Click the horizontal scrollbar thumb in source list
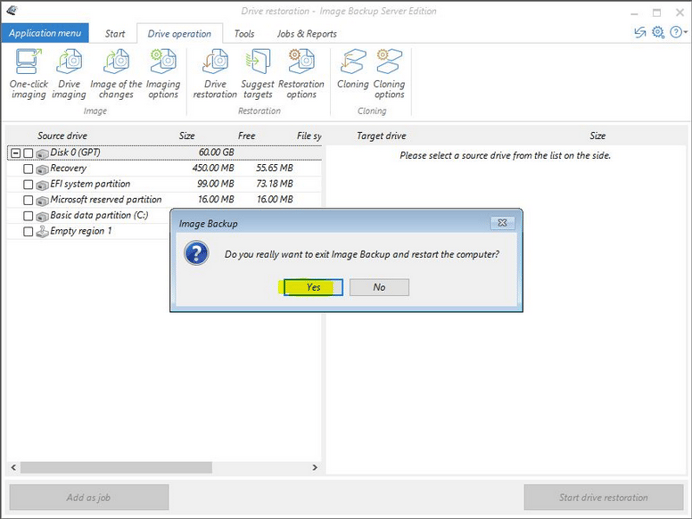 [x=116, y=467]
